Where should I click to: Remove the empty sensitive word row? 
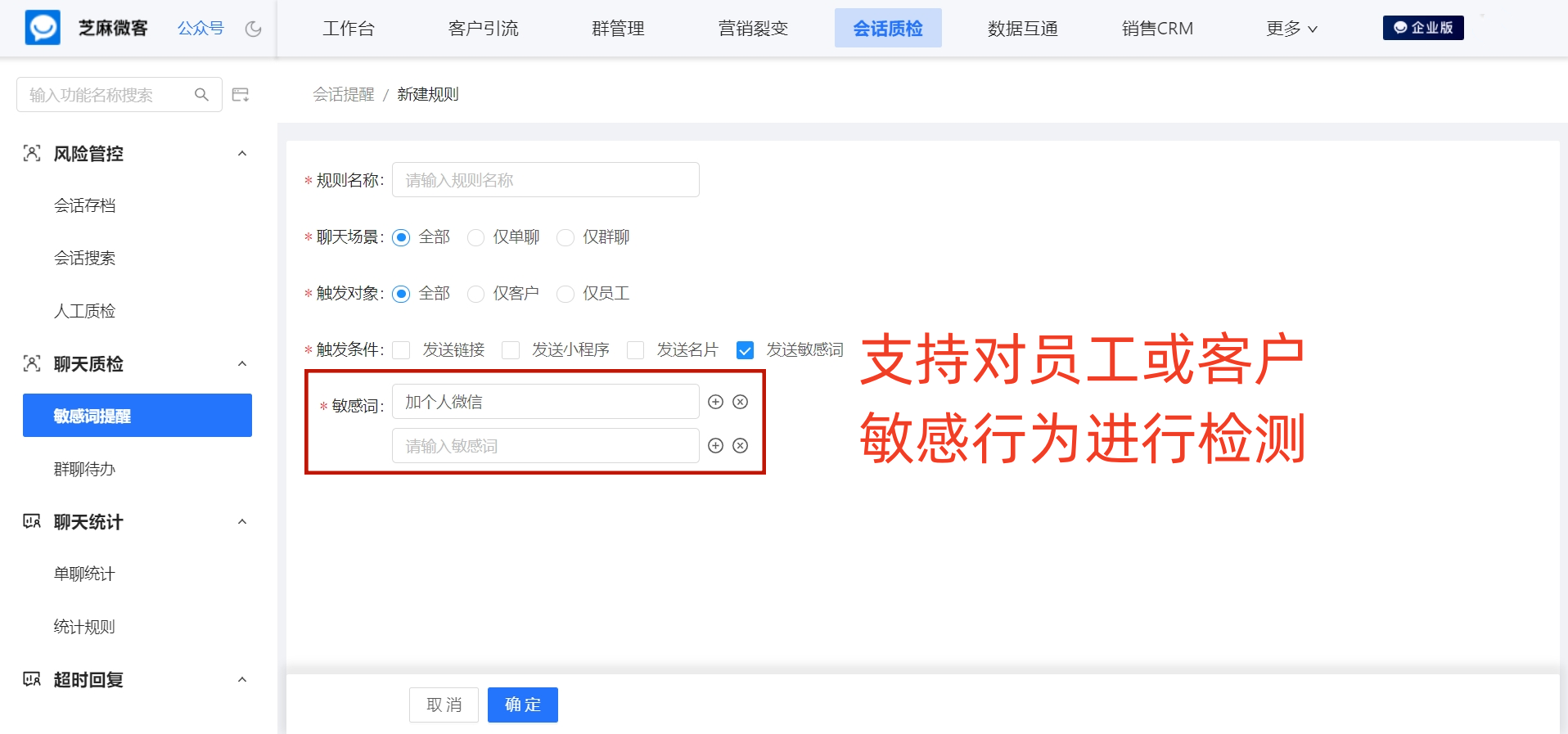pyautogui.click(x=741, y=446)
